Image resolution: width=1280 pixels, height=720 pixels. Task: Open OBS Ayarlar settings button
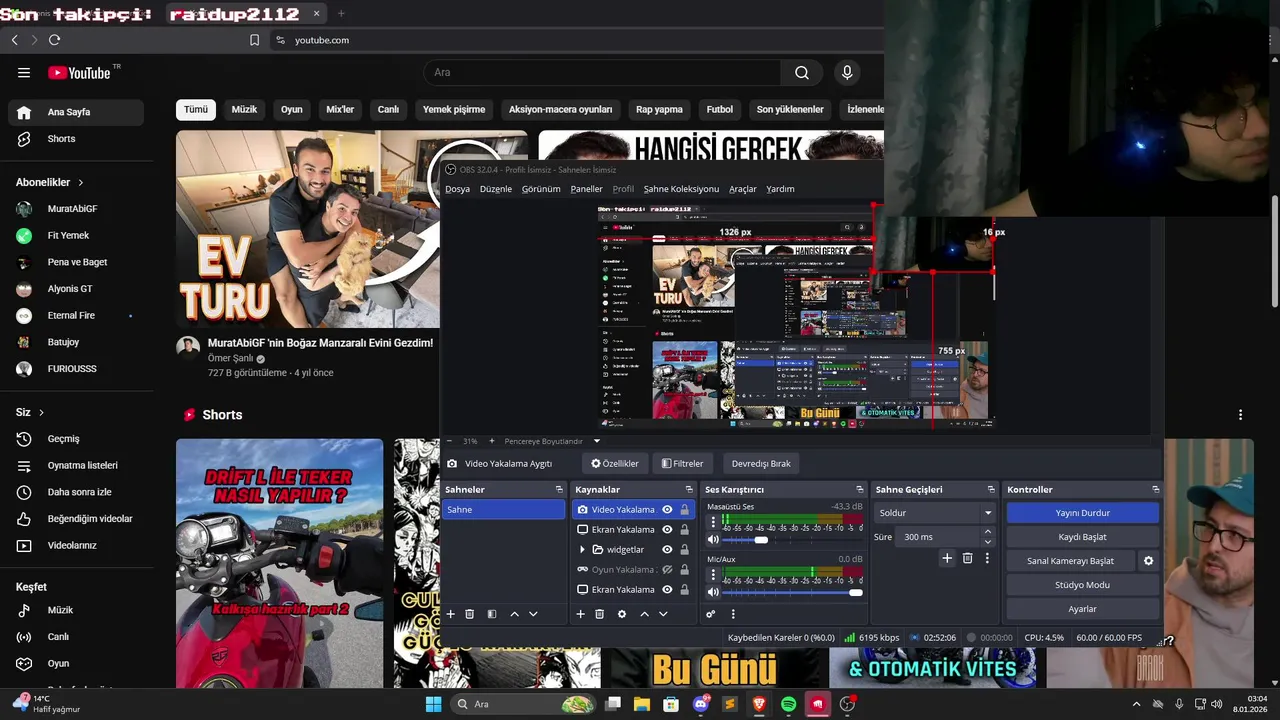click(x=1083, y=609)
